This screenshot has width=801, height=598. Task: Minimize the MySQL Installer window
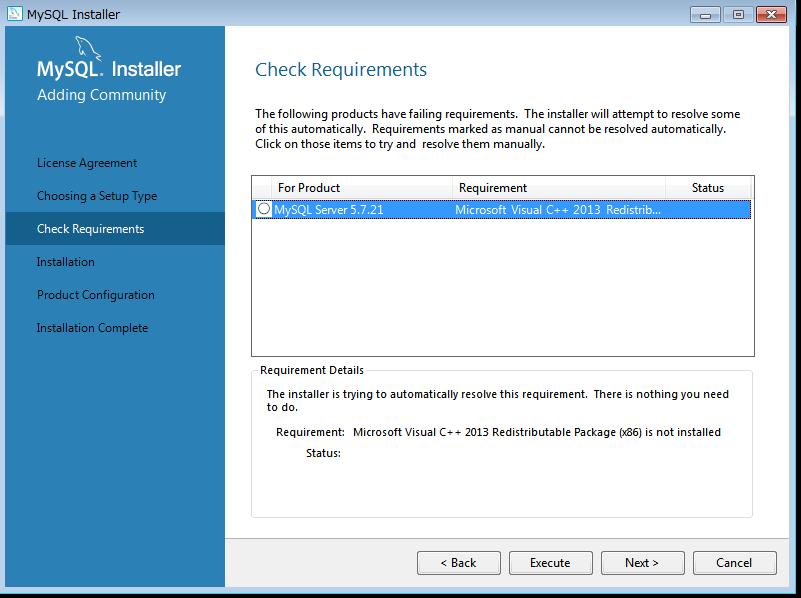705,14
